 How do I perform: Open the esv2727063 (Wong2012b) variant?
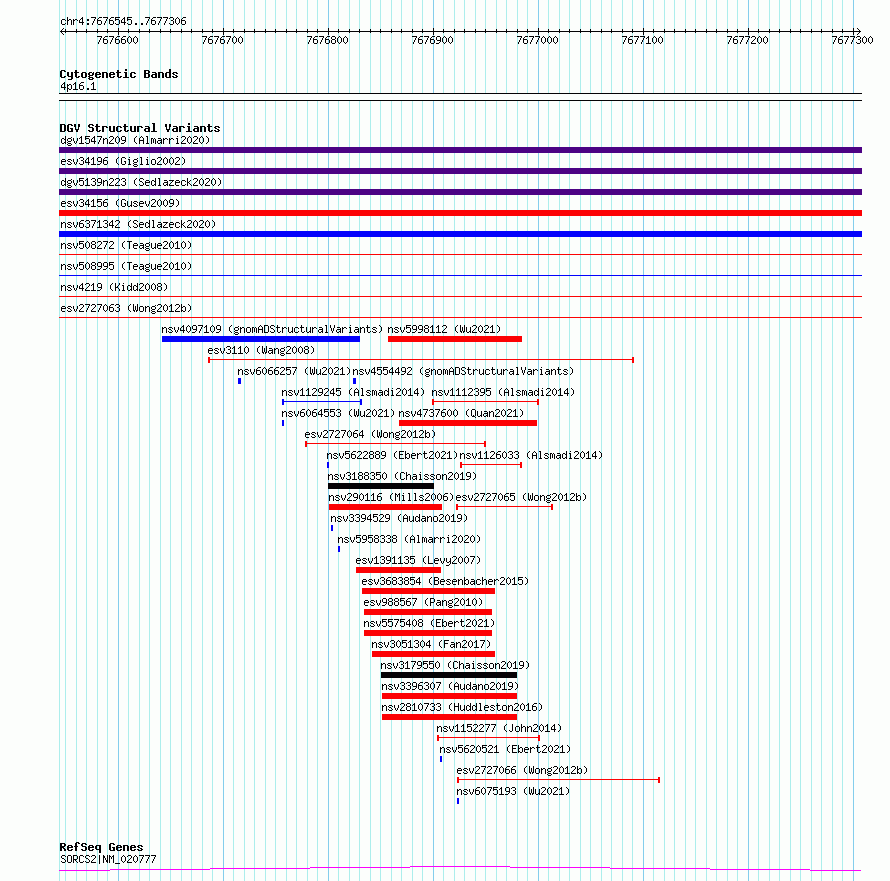126,308
